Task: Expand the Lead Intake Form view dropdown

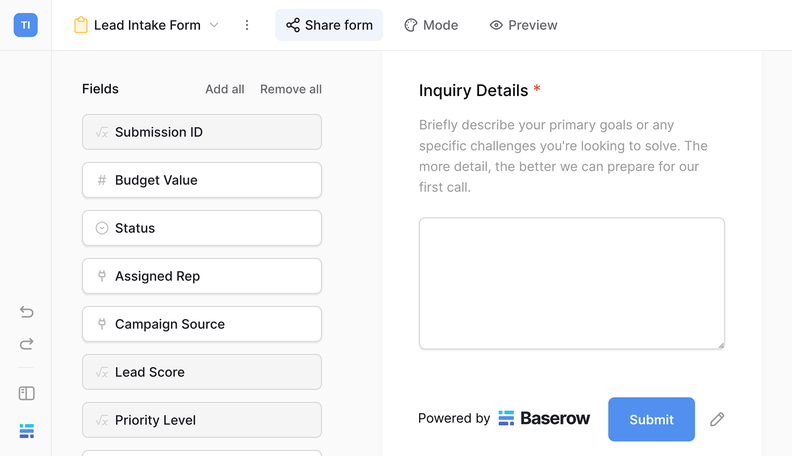Action: coord(213,25)
